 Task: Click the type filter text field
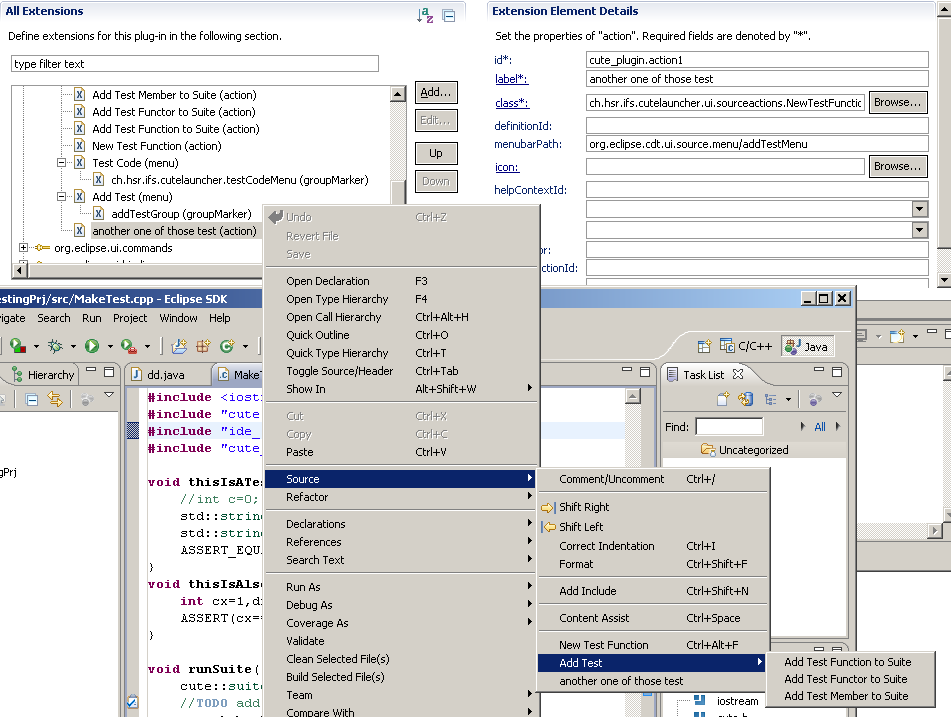tap(195, 64)
